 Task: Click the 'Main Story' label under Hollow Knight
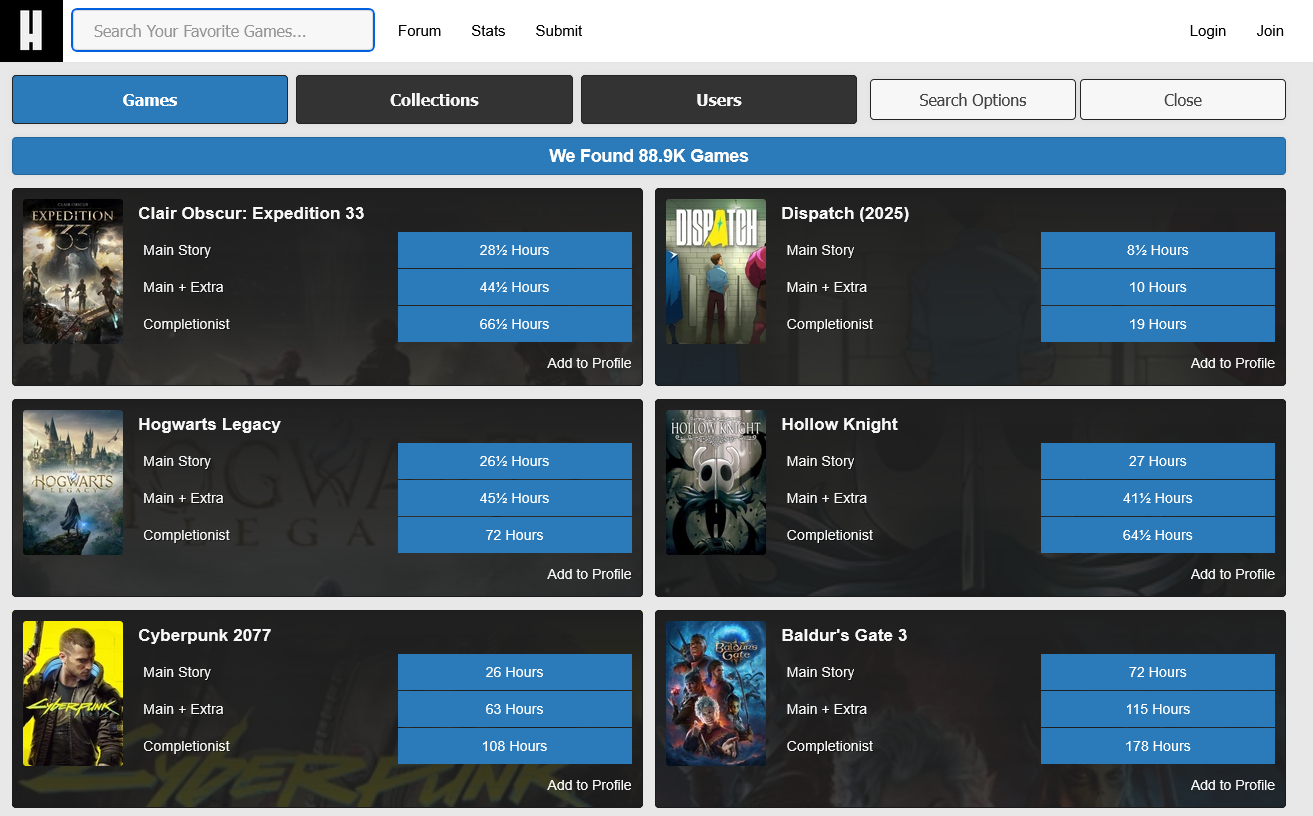click(x=820, y=461)
